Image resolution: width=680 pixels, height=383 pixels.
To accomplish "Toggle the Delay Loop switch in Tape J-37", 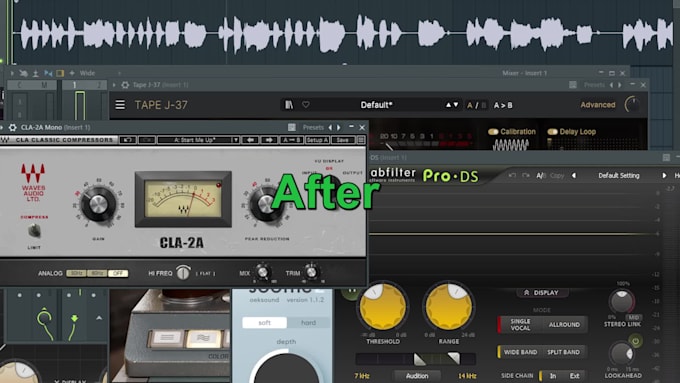I will point(552,132).
